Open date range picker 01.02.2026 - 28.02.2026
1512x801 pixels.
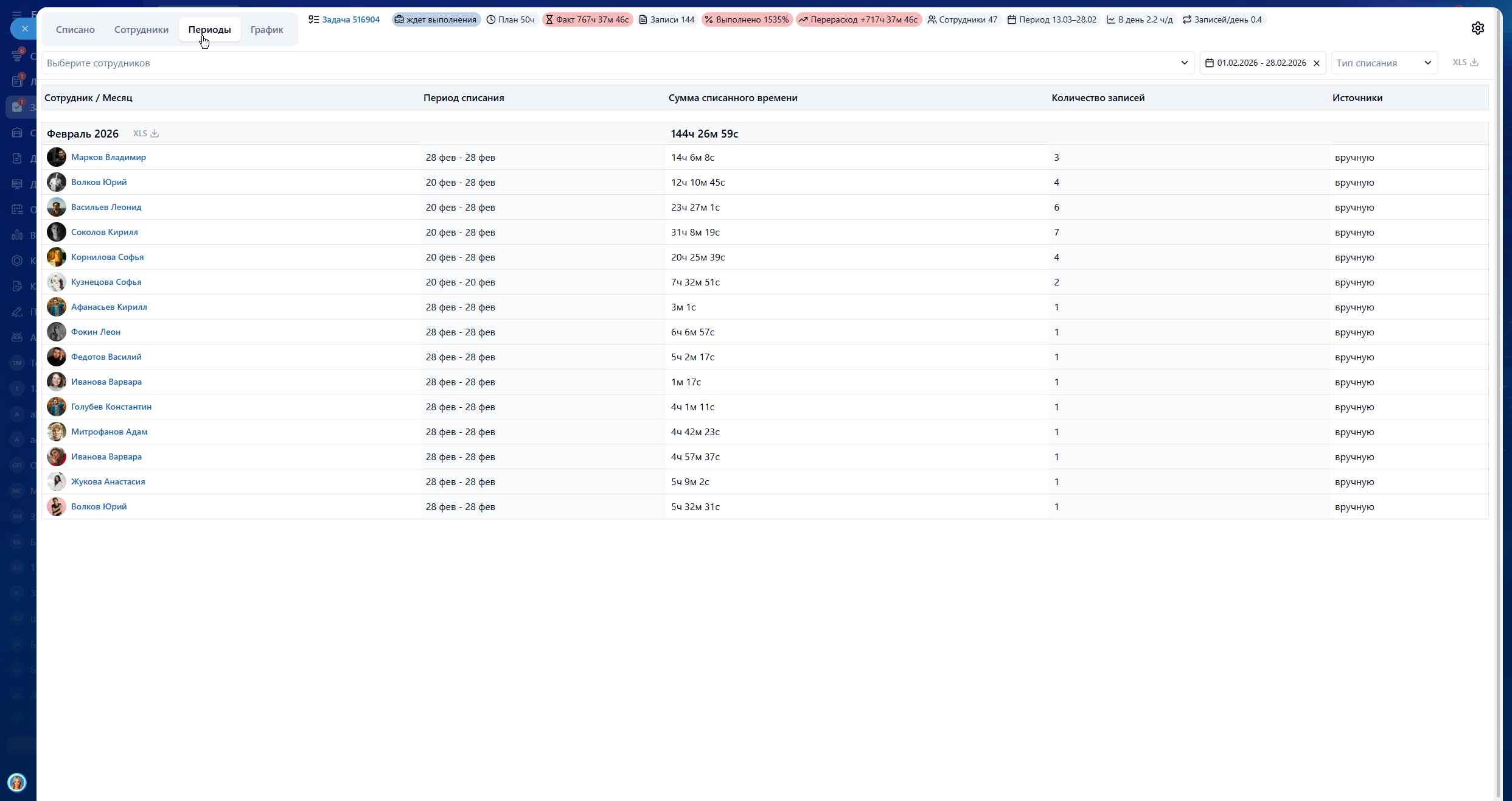[x=1261, y=63]
